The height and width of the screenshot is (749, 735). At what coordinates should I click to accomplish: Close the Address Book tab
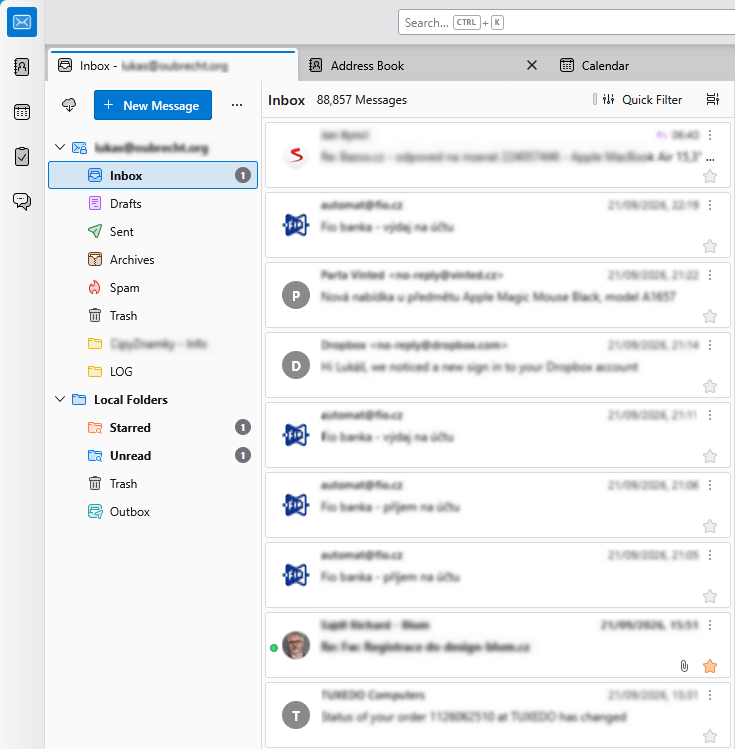532,65
